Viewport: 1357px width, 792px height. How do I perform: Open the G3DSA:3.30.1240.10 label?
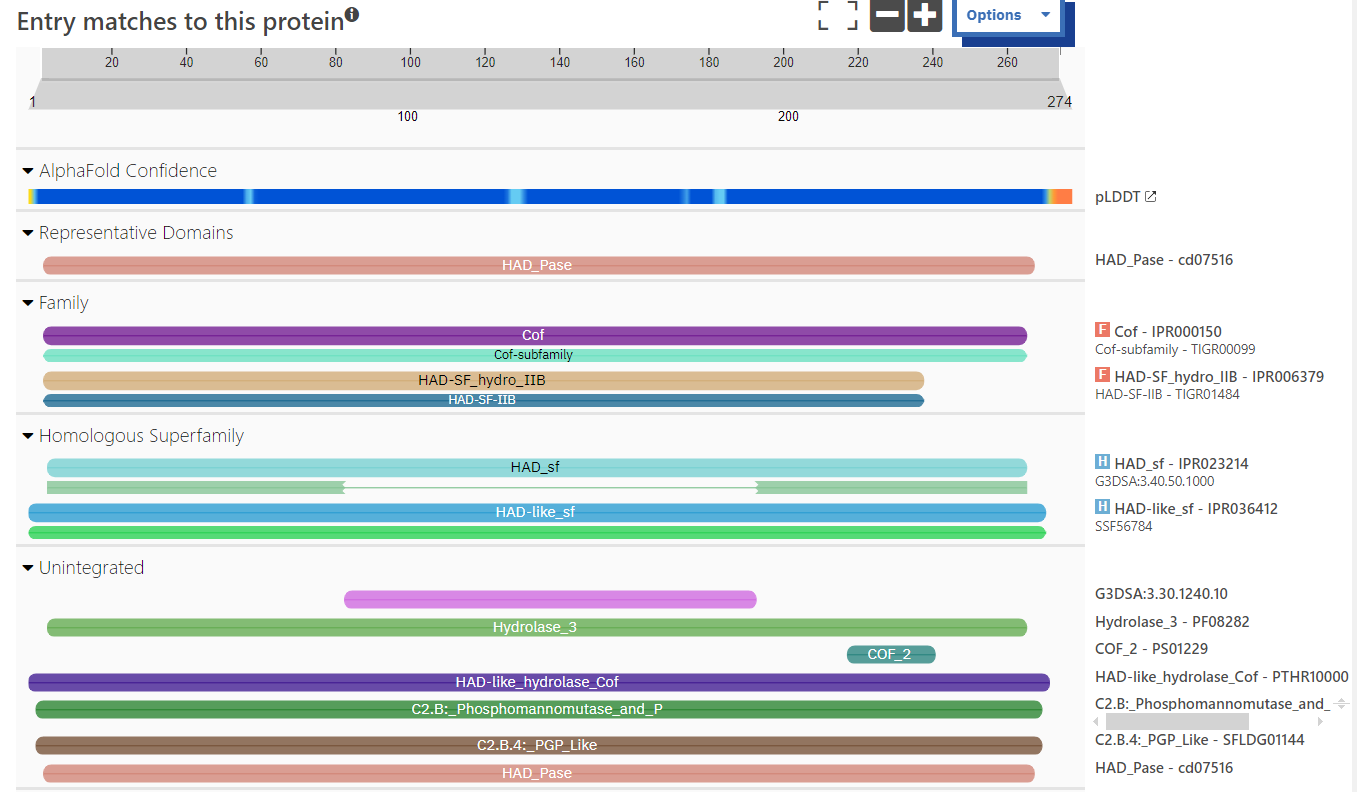click(1161, 594)
